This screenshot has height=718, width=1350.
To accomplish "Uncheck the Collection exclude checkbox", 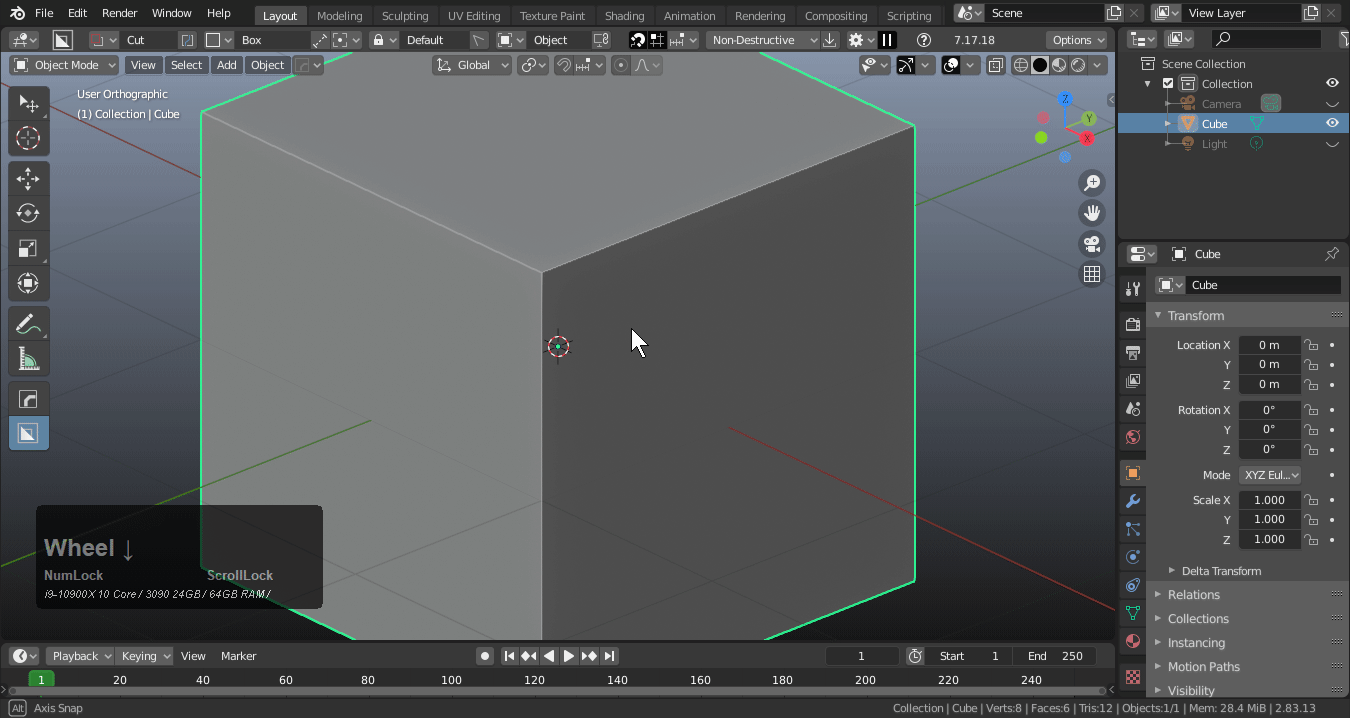I will coord(1167,84).
